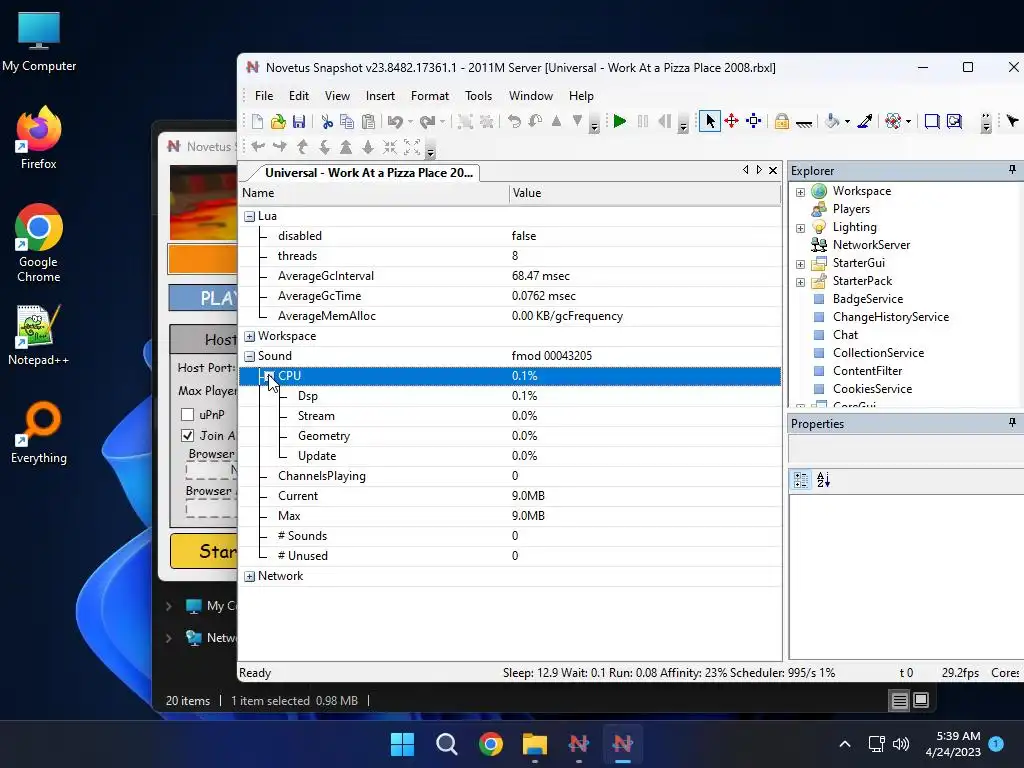Click the Value column header
Screen dimensions: 1024x768
point(645,193)
